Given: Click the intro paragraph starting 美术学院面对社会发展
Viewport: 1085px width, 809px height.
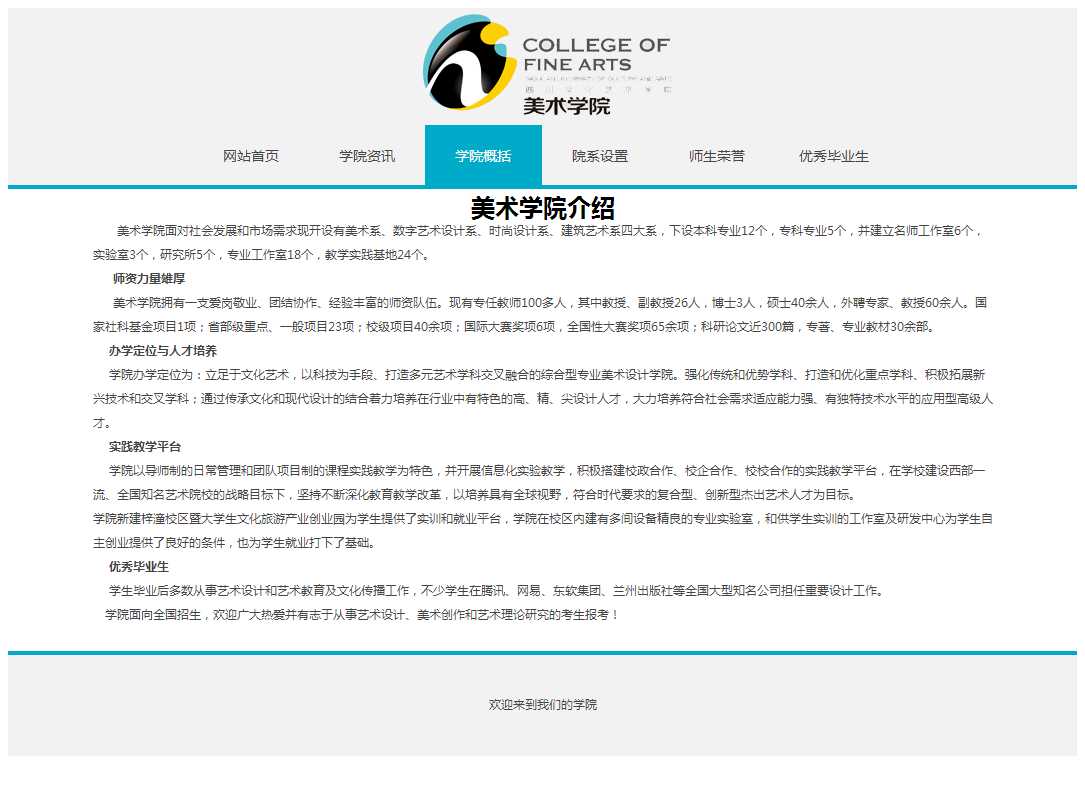Looking at the screenshot, I should click(540, 243).
